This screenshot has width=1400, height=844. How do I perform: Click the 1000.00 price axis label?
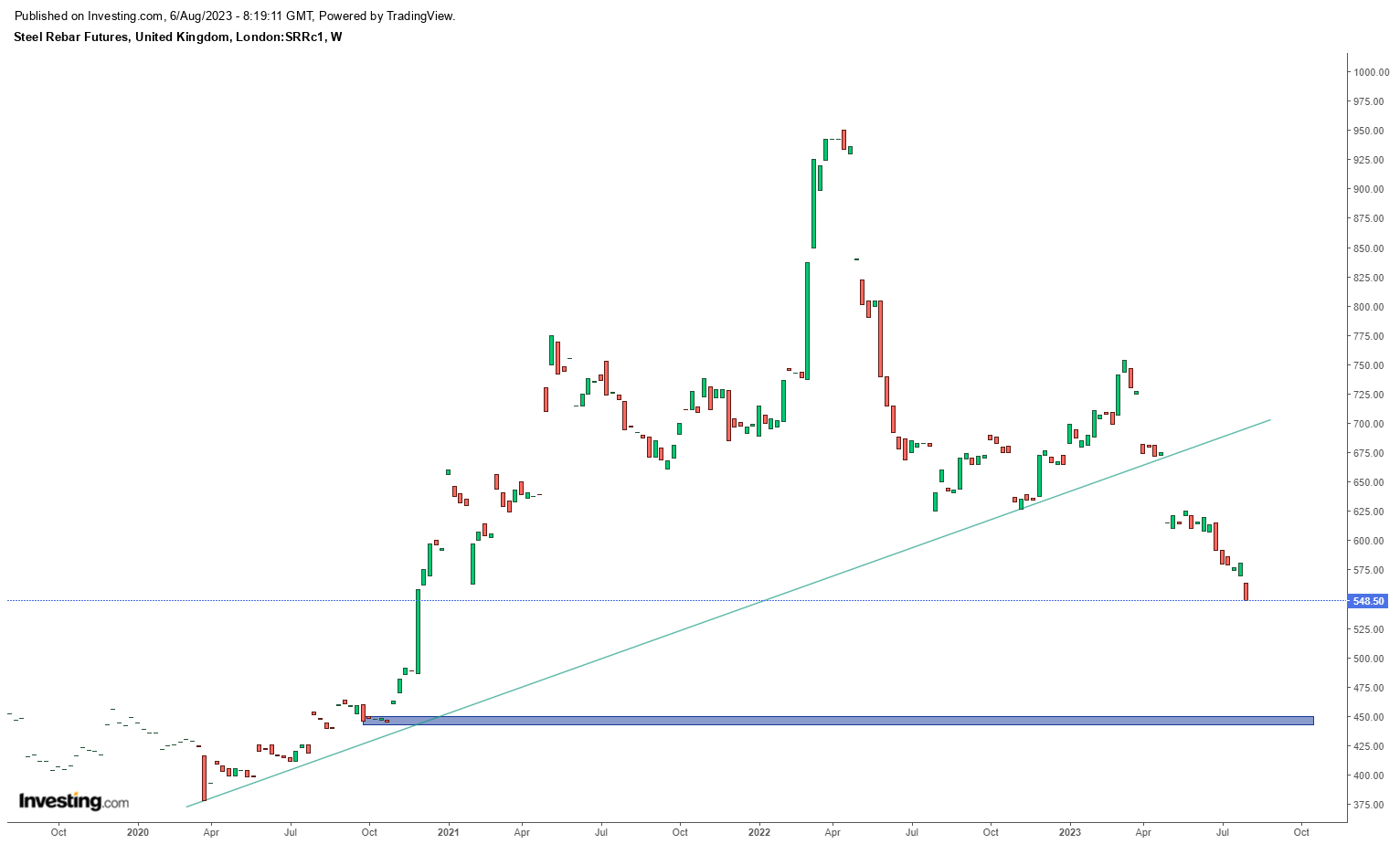[x=1370, y=72]
